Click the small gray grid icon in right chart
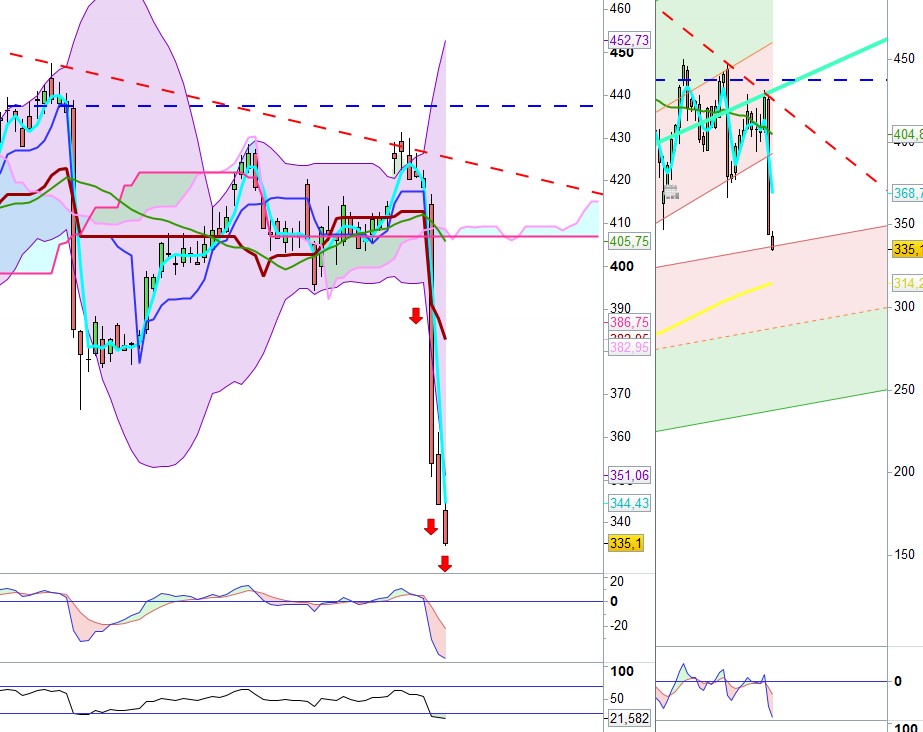Viewport: 923px width, 732px height. click(669, 190)
